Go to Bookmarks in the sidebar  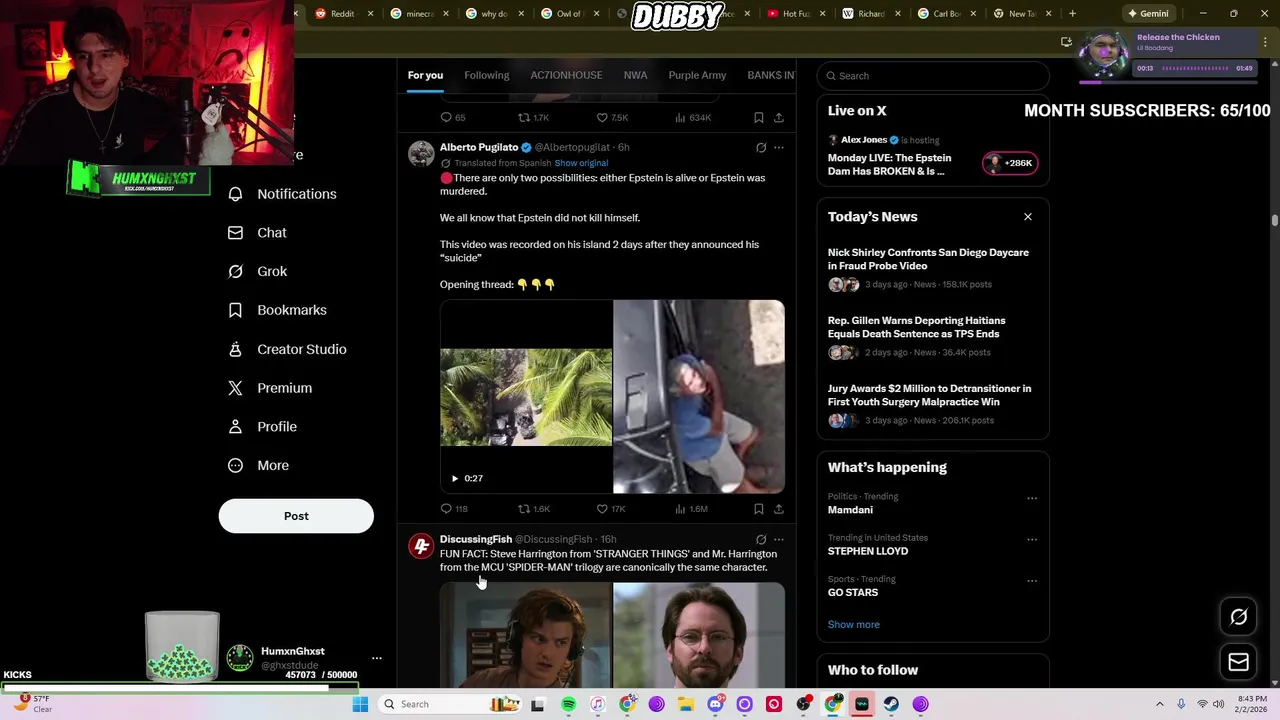277,310
